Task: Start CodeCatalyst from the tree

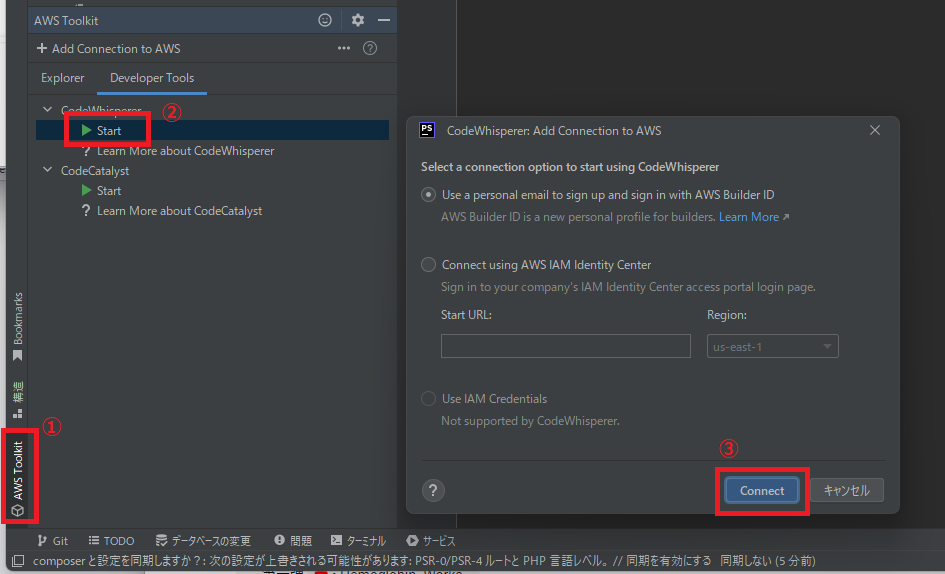Action: click(108, 191)
